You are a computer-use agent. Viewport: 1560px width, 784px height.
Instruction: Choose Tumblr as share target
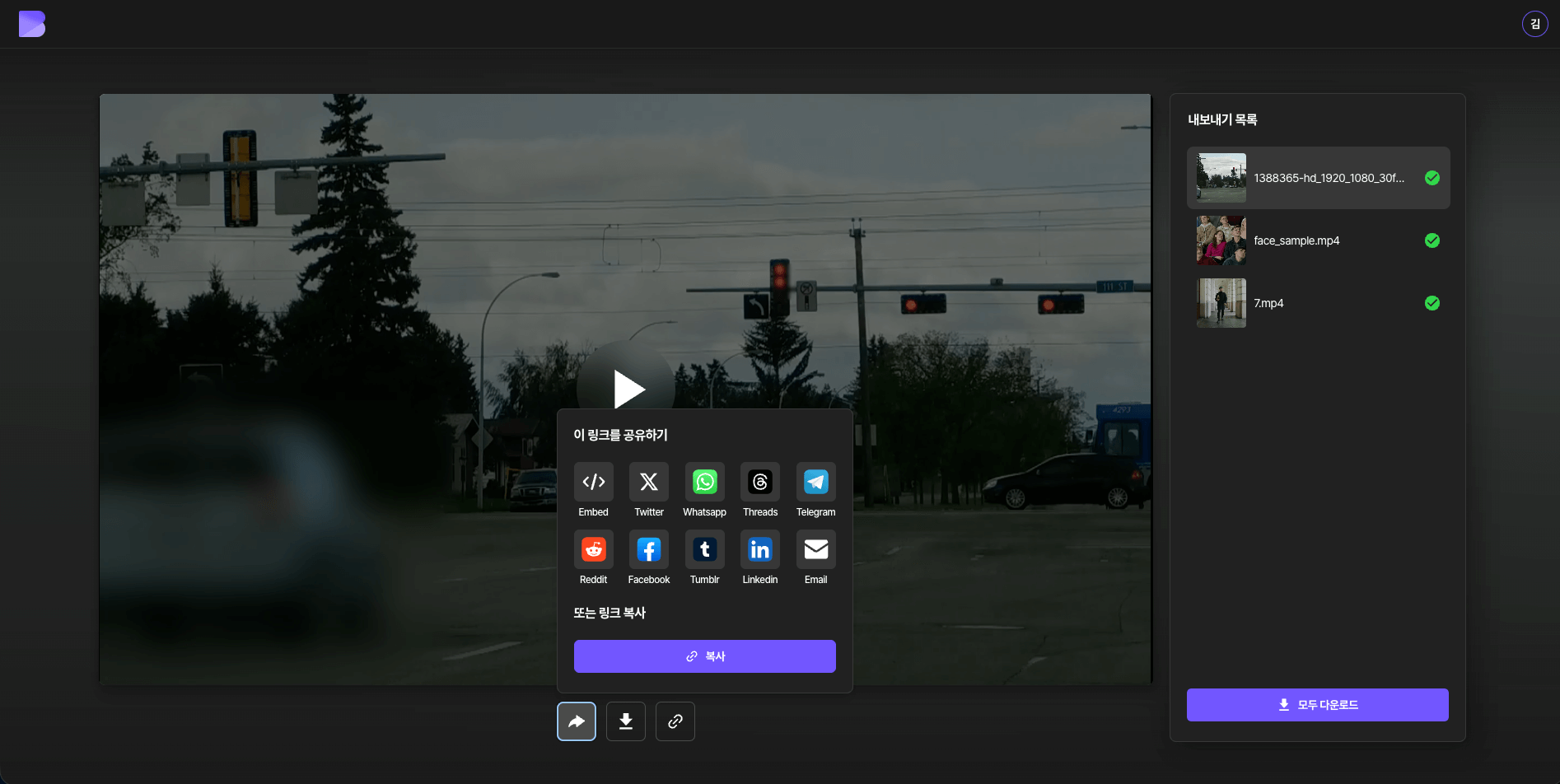click(x=704, y=549)
